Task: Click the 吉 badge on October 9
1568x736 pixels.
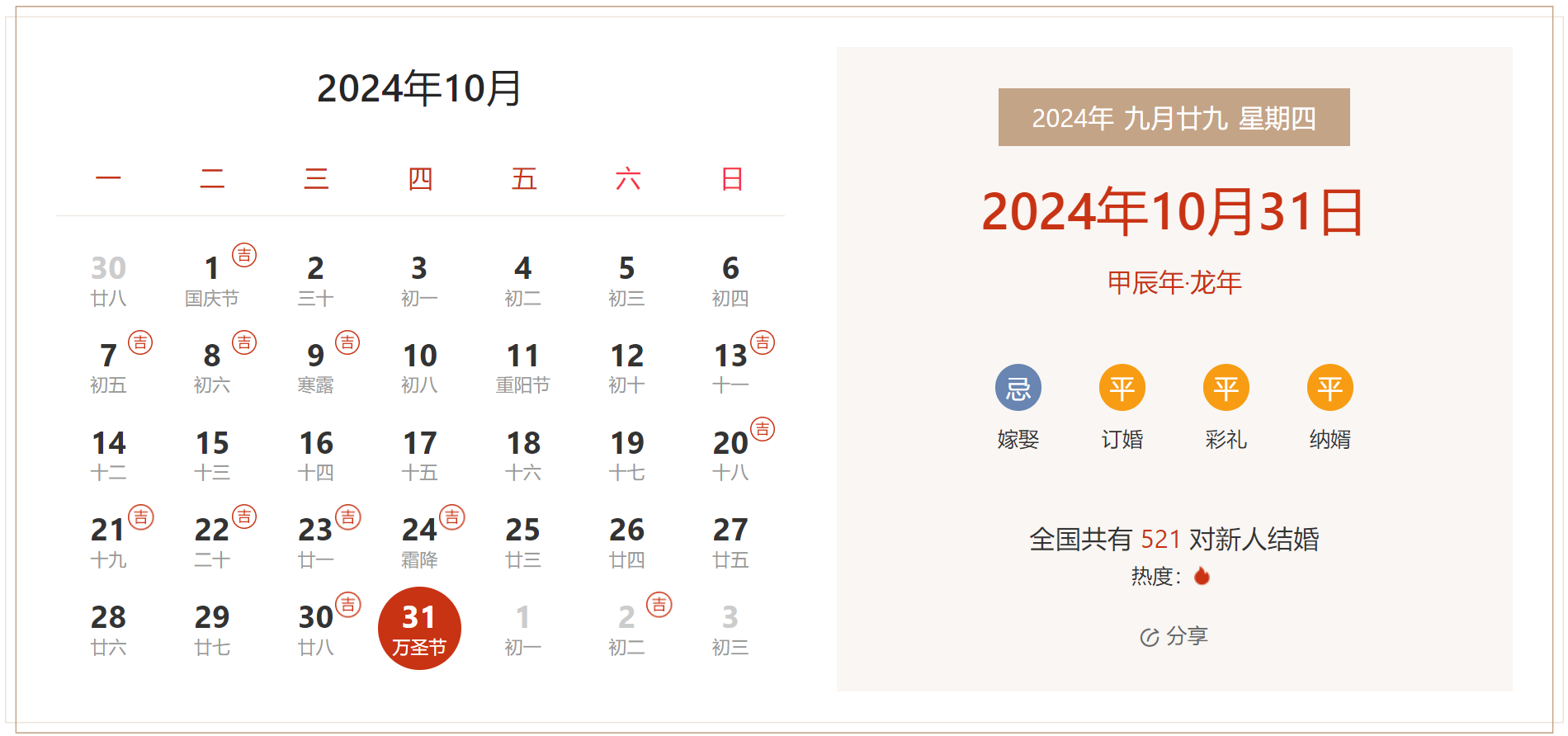Action: pos(347,342)
